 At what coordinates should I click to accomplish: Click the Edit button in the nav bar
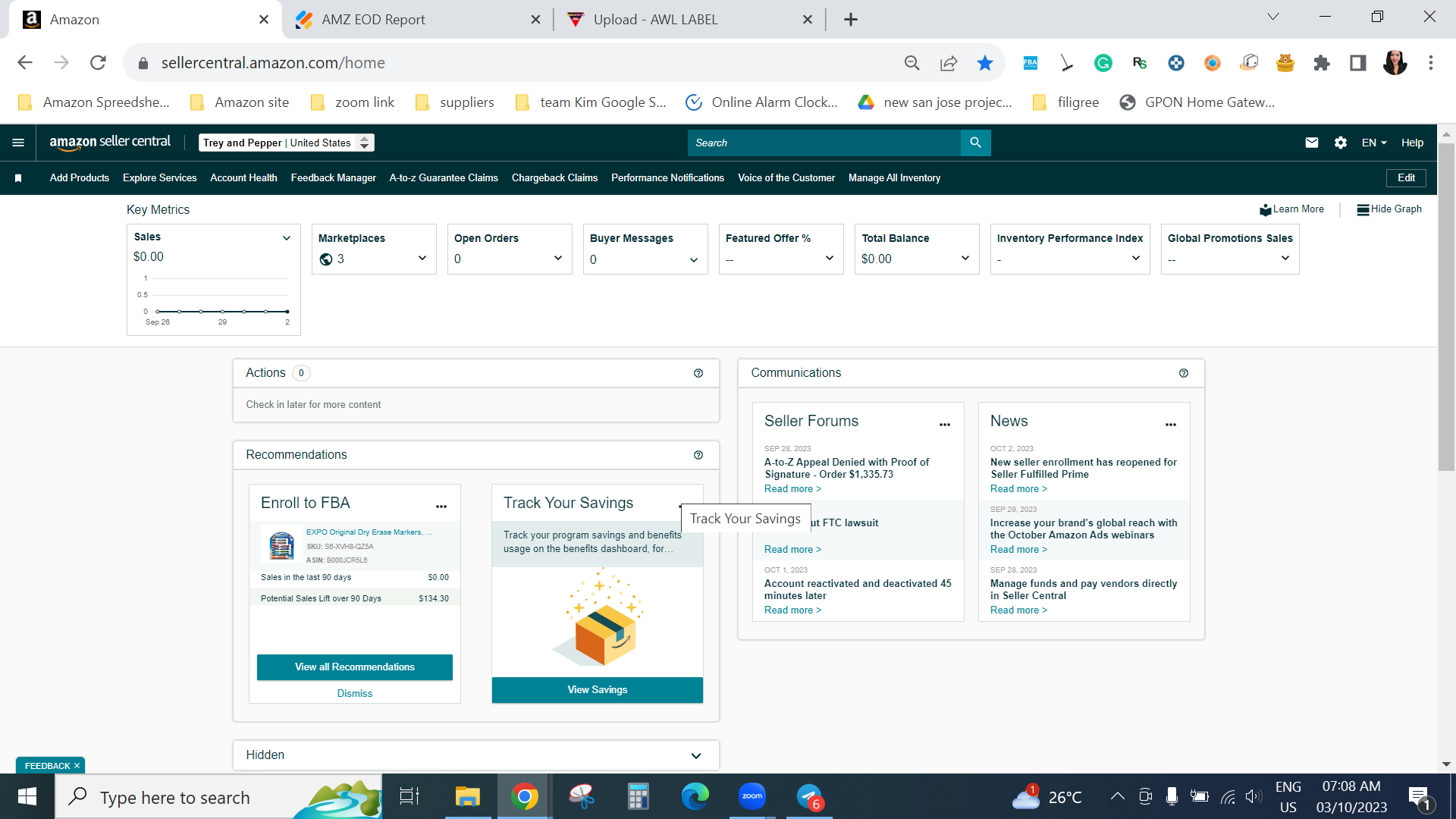pyautogui.click(x=1407, y=178)
